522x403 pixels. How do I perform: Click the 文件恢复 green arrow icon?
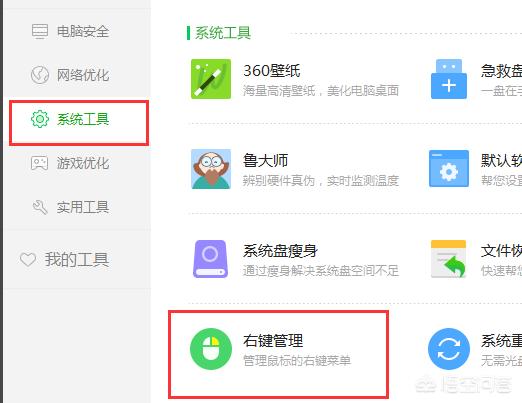pyautogui.click(x=448, y=259)
